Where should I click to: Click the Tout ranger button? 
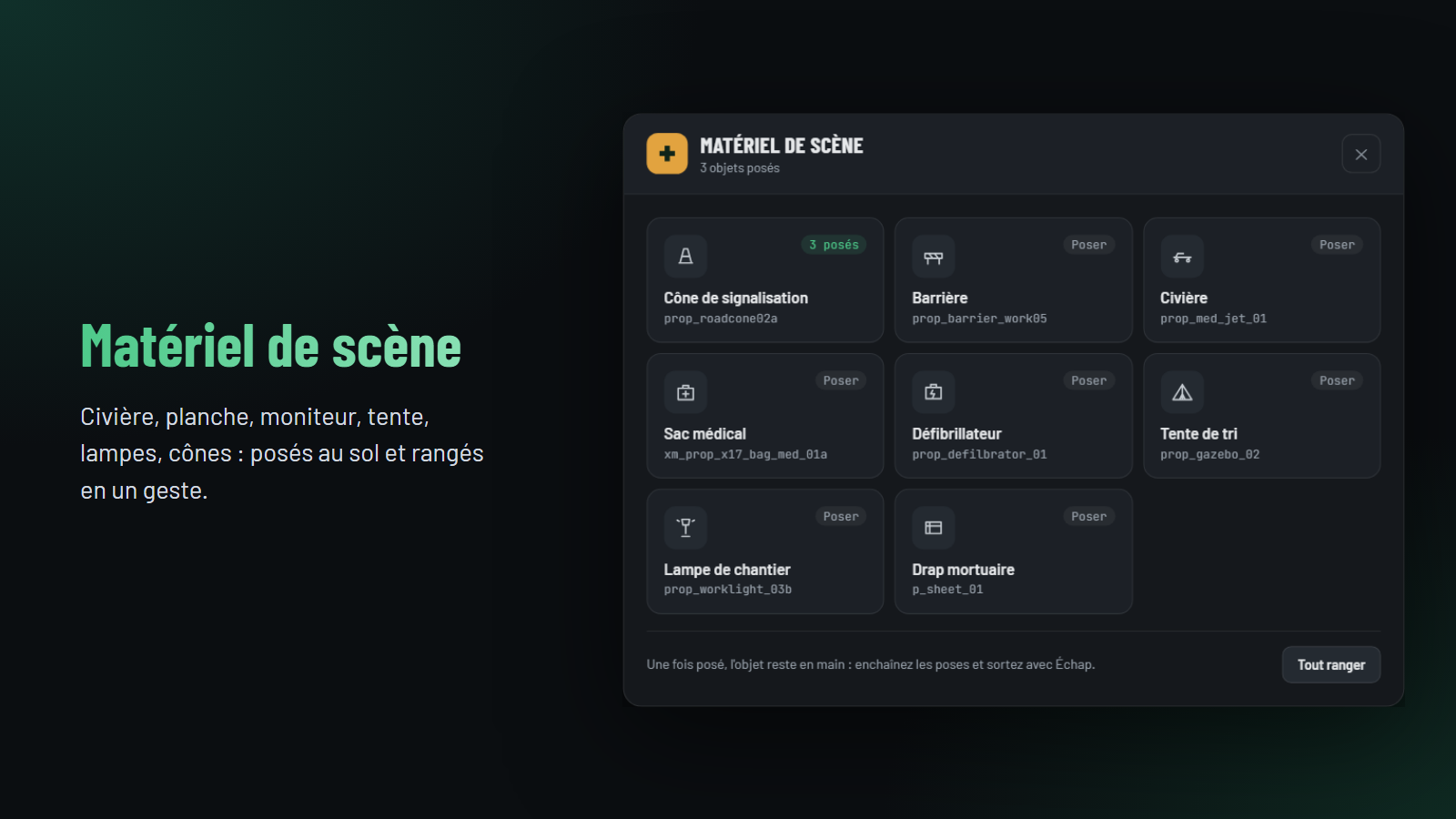[x=1331, y=664]
